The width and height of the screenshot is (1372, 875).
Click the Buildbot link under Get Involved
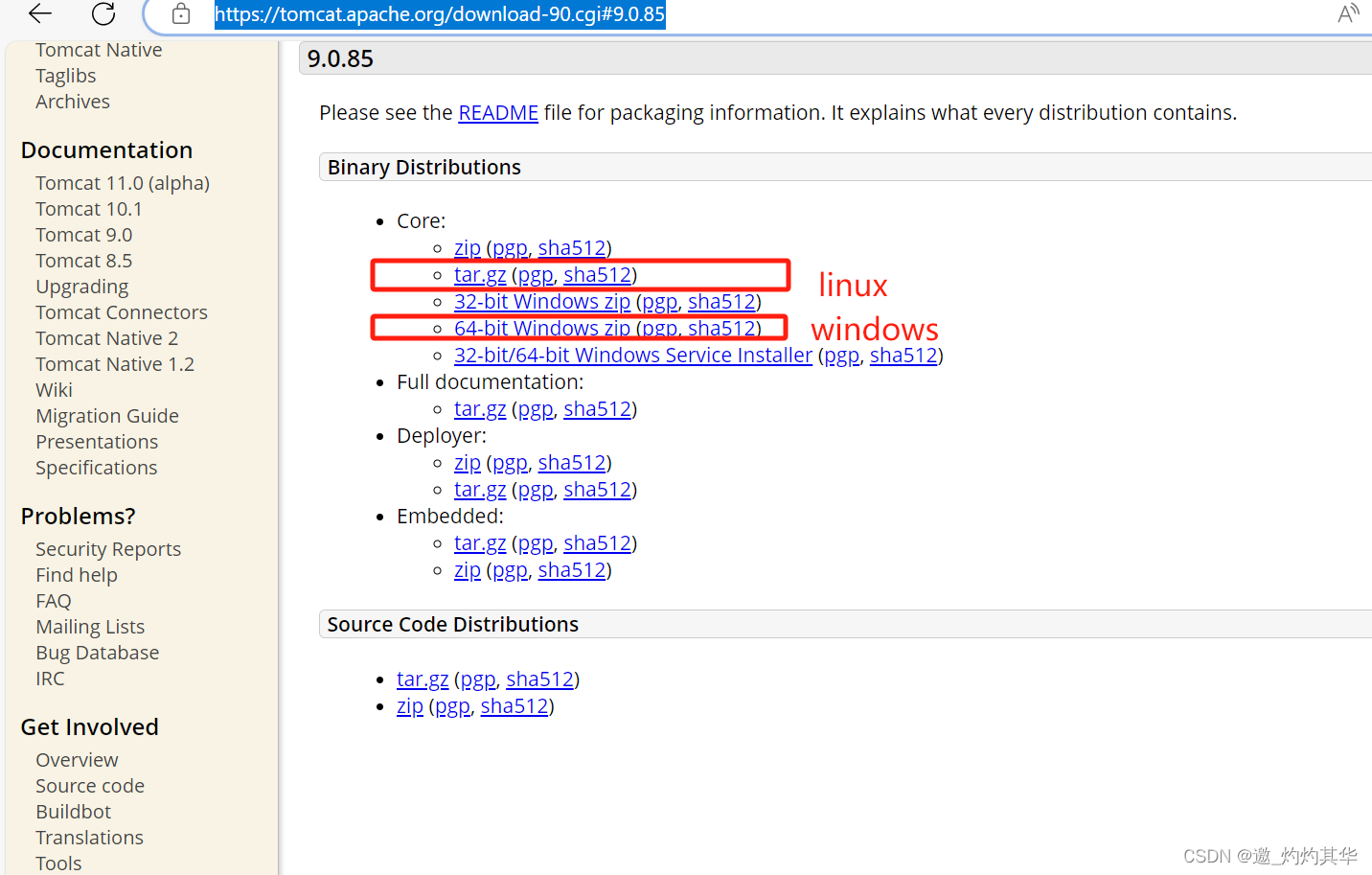[x=73, y=811]
